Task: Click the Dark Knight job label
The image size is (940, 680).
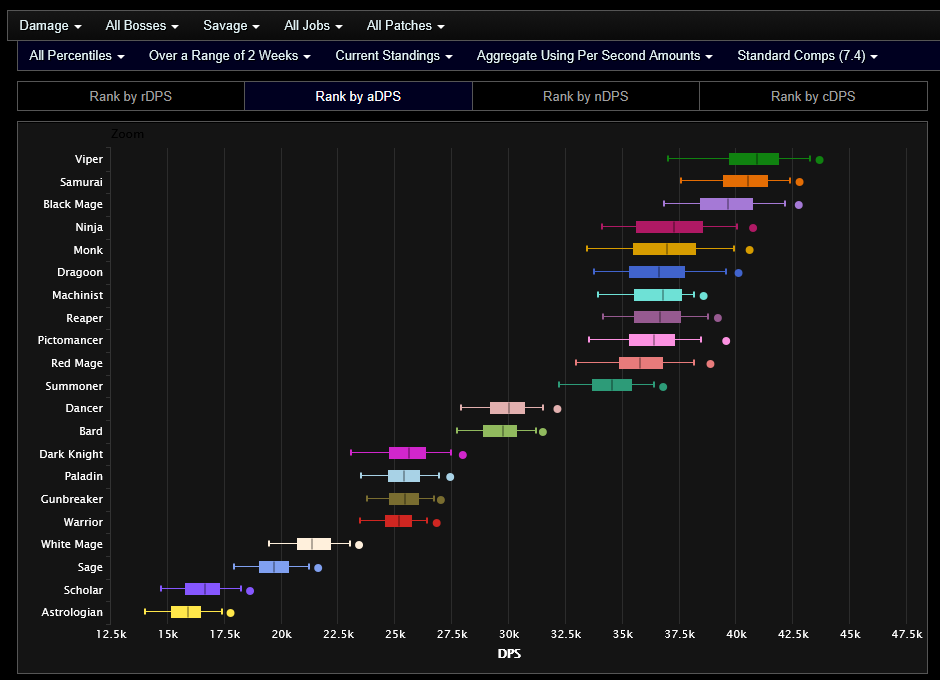Action: coord(71,455)
